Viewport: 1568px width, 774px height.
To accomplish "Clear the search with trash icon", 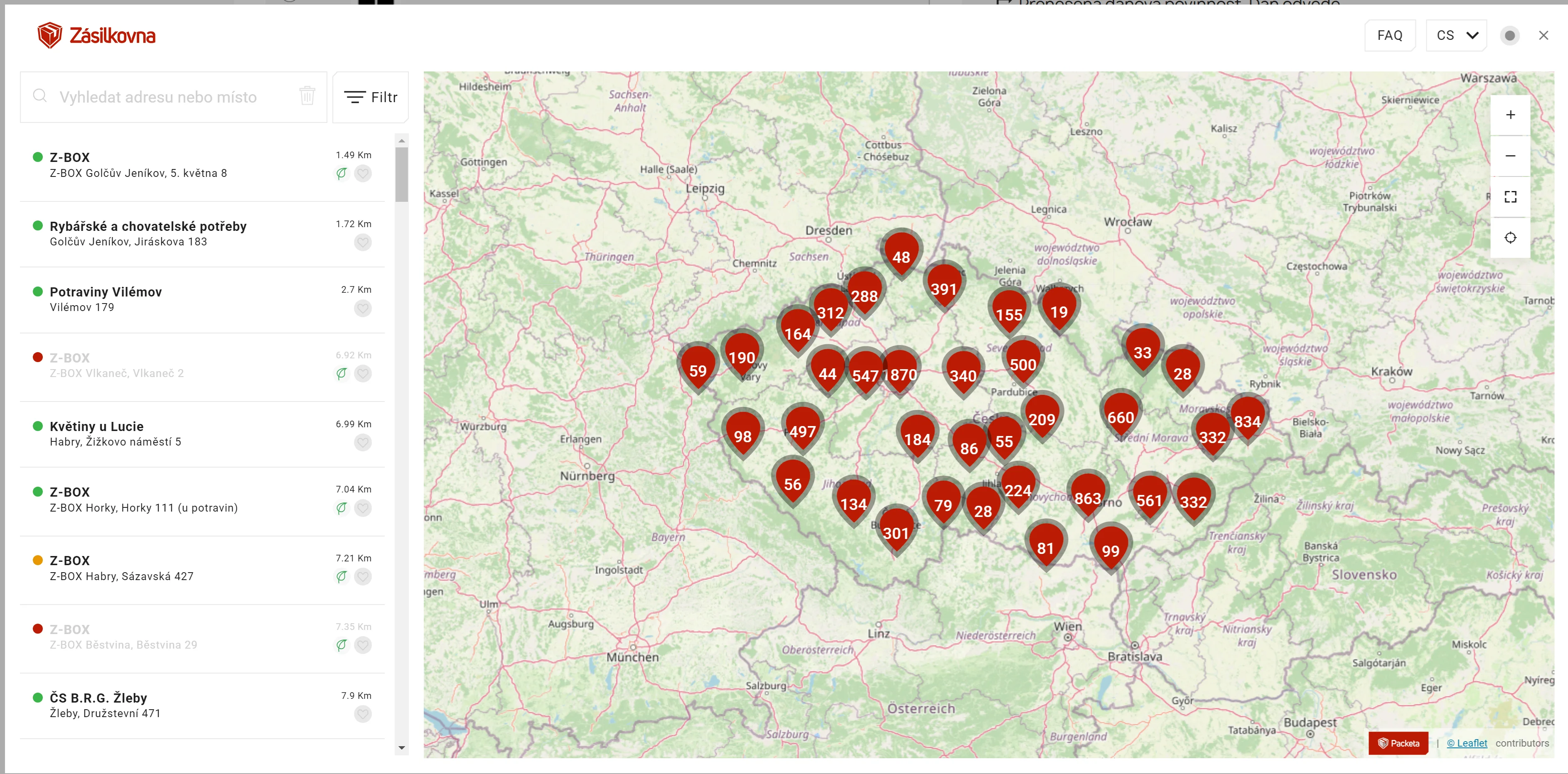I will 307,96.
